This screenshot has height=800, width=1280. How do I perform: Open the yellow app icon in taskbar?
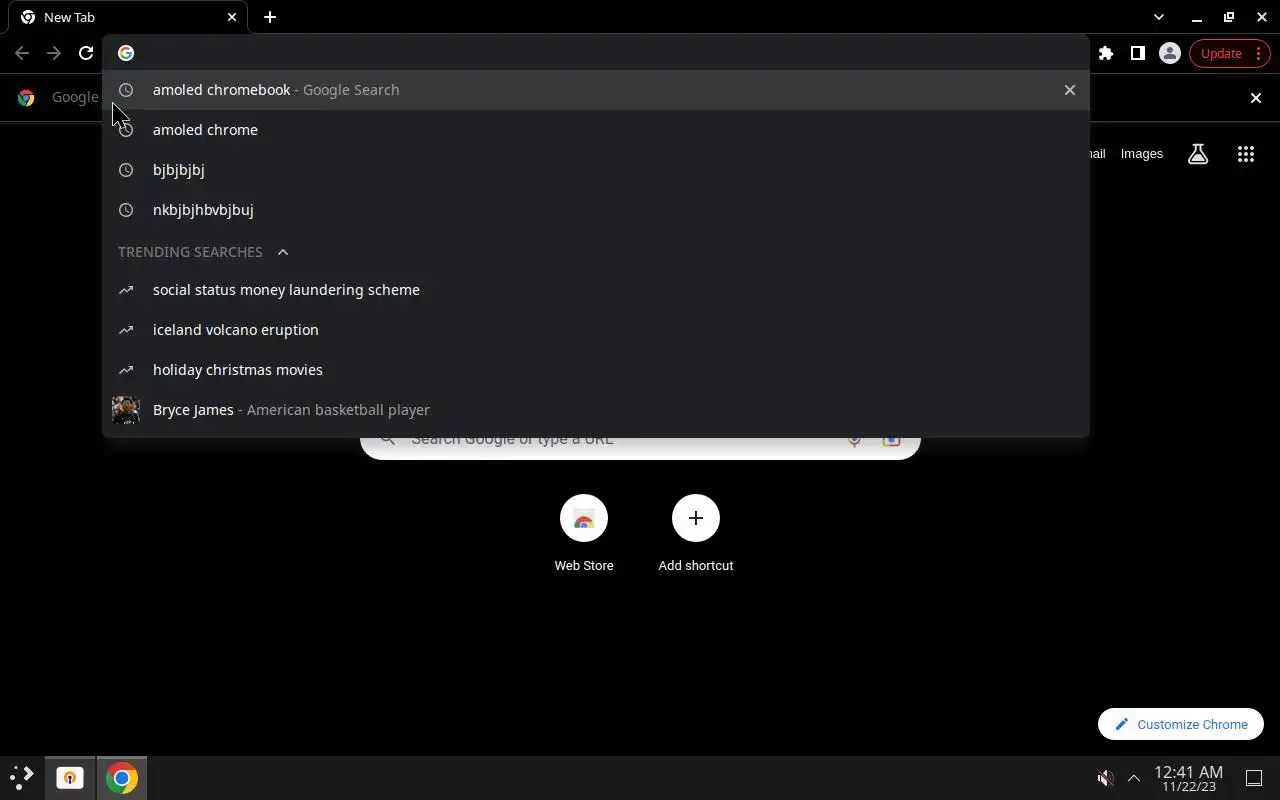[x=70, y=777]
